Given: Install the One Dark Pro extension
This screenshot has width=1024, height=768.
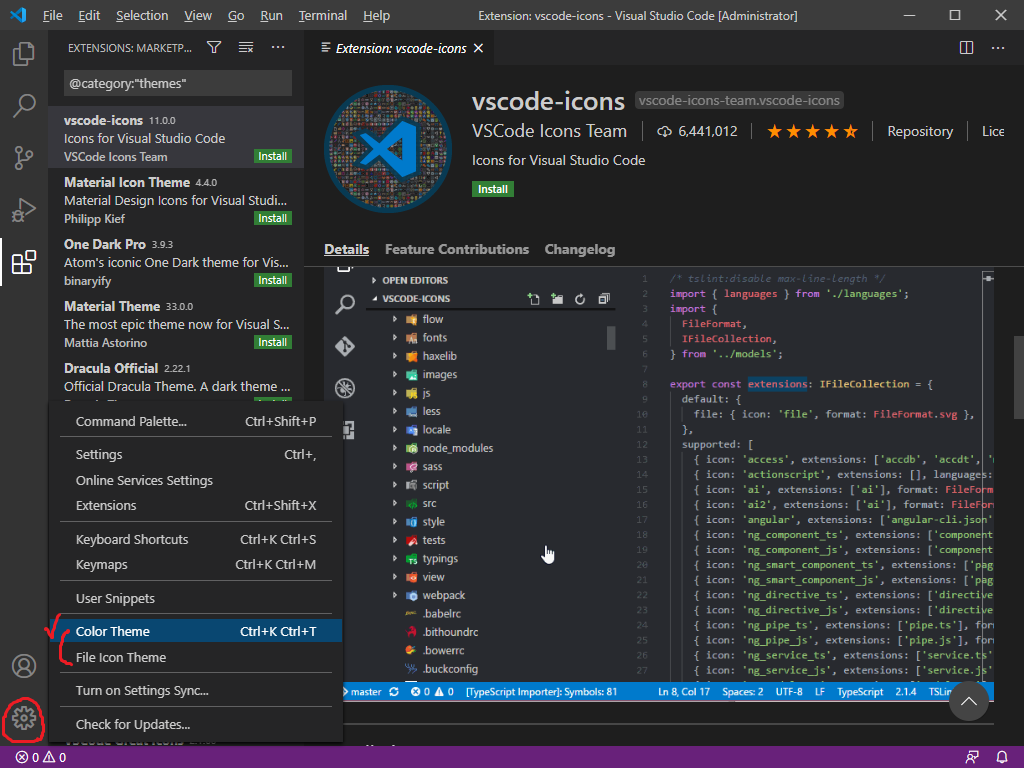Looking at the screenshot, I should coord(272,280).
